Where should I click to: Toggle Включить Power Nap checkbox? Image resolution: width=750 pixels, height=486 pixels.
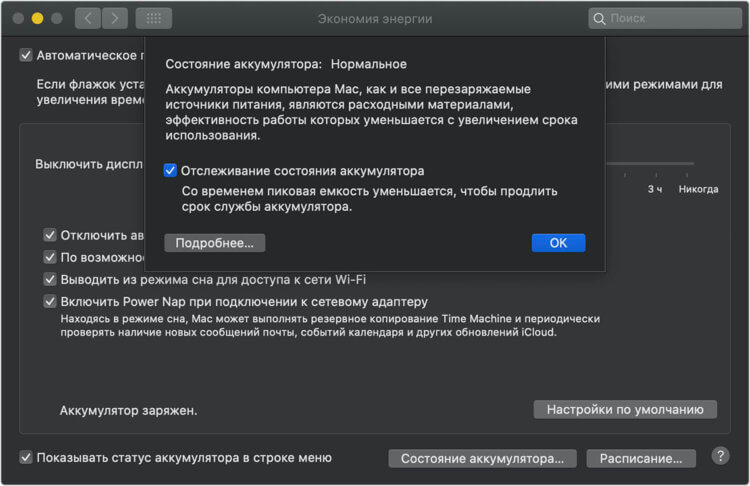[x=50, y=301]
